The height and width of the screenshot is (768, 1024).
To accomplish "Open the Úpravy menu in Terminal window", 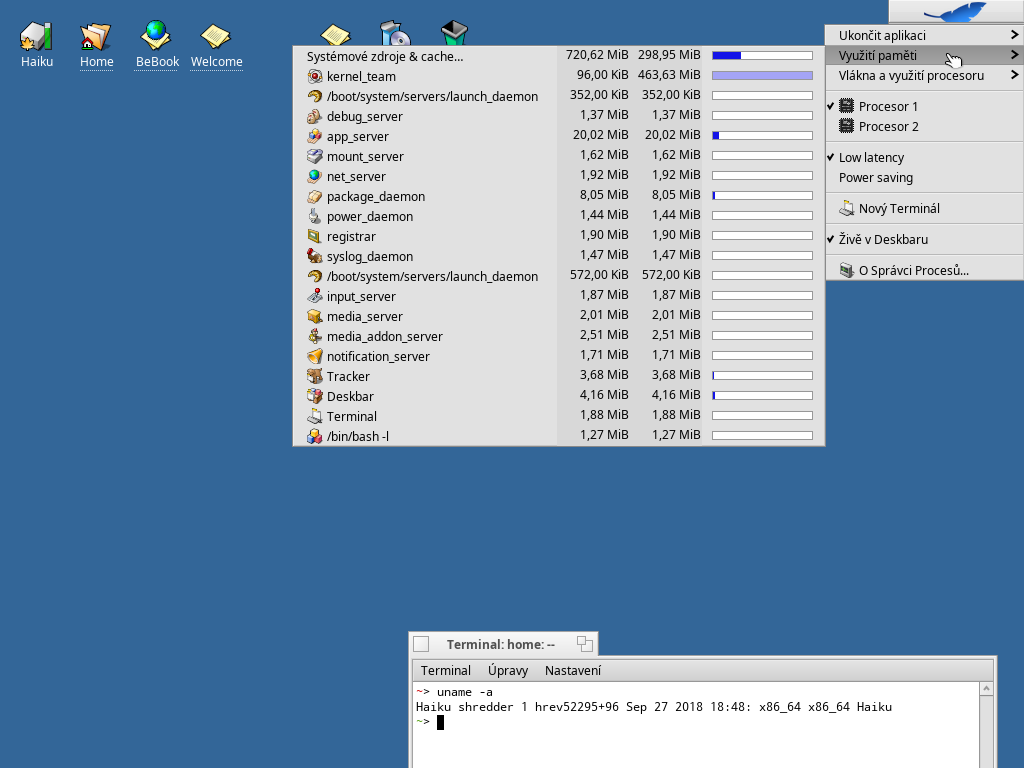I will [x=507, y=671].
